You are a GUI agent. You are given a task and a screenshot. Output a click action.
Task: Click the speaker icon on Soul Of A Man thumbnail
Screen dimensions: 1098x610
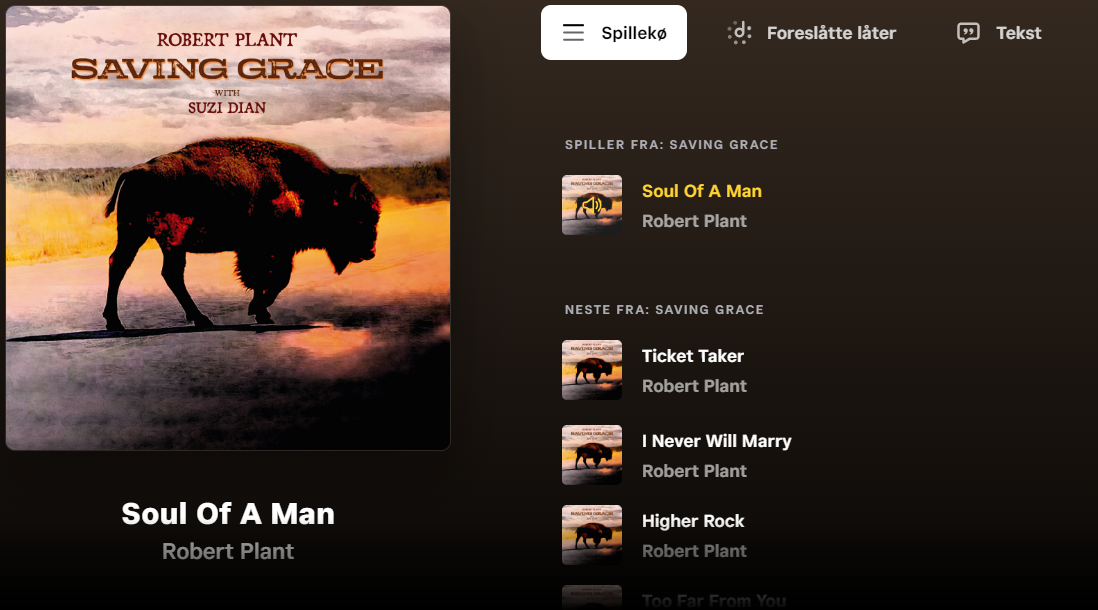coord(592,205)
